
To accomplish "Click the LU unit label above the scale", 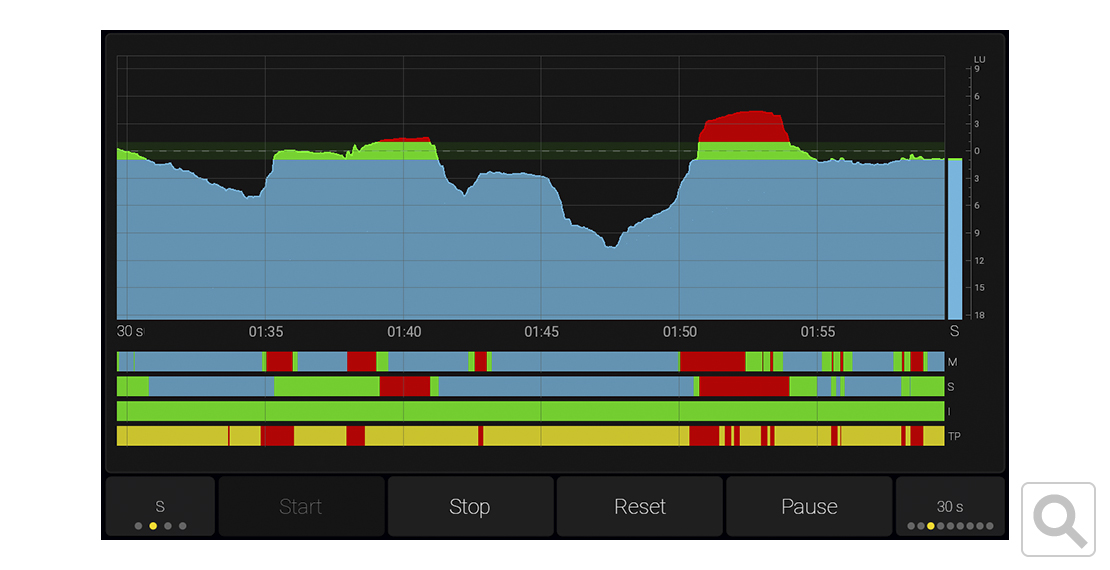I will [979, 60].
